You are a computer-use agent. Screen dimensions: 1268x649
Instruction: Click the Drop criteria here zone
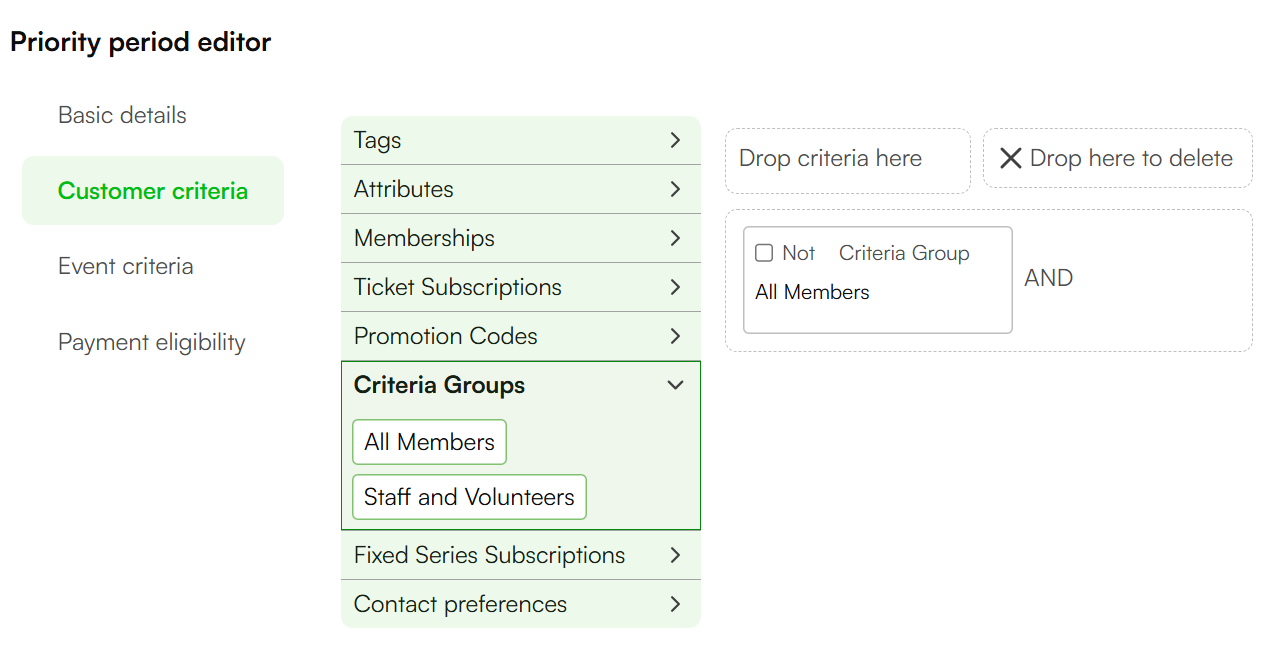point(848,159)
